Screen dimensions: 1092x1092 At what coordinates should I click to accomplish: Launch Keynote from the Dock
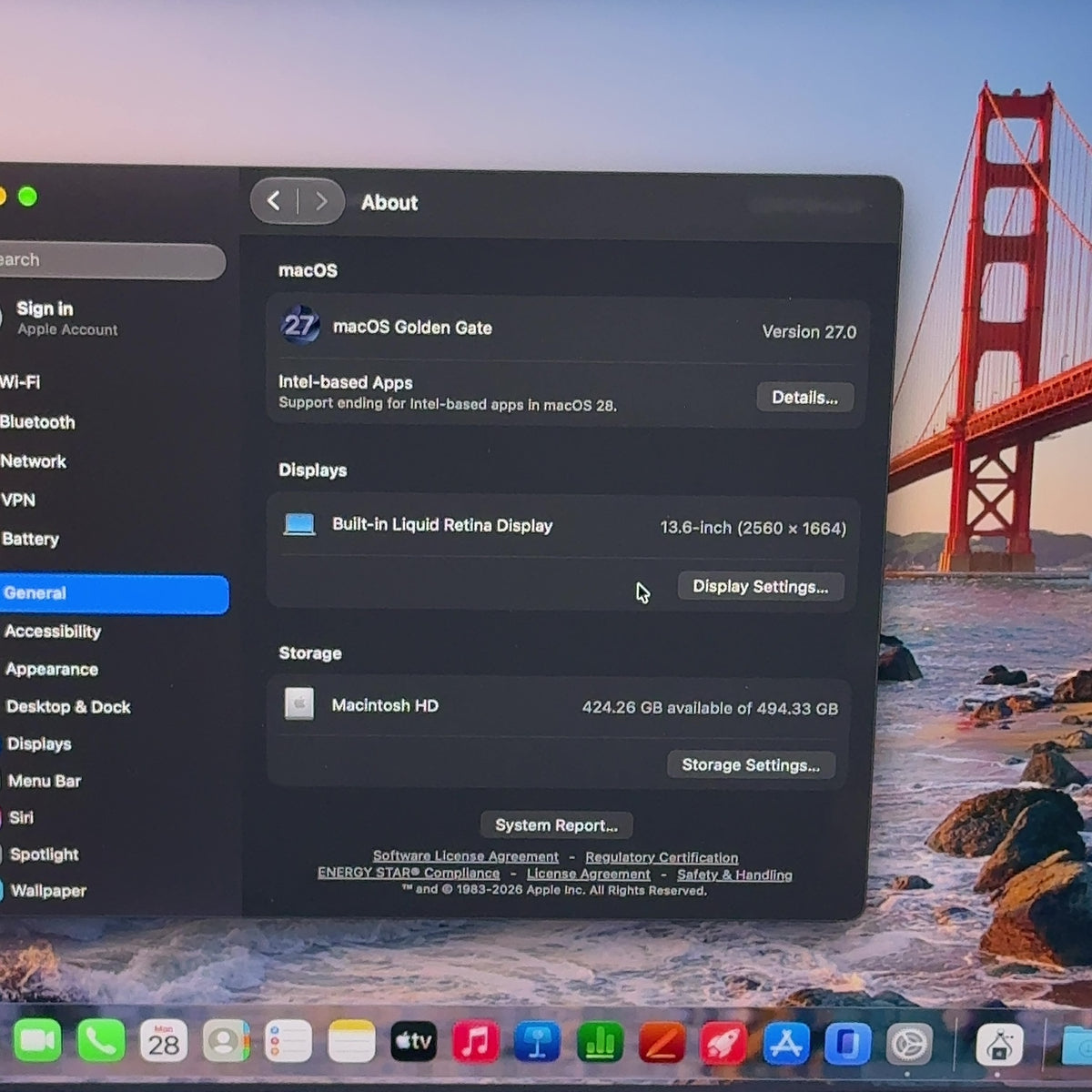pos(538,1043)
